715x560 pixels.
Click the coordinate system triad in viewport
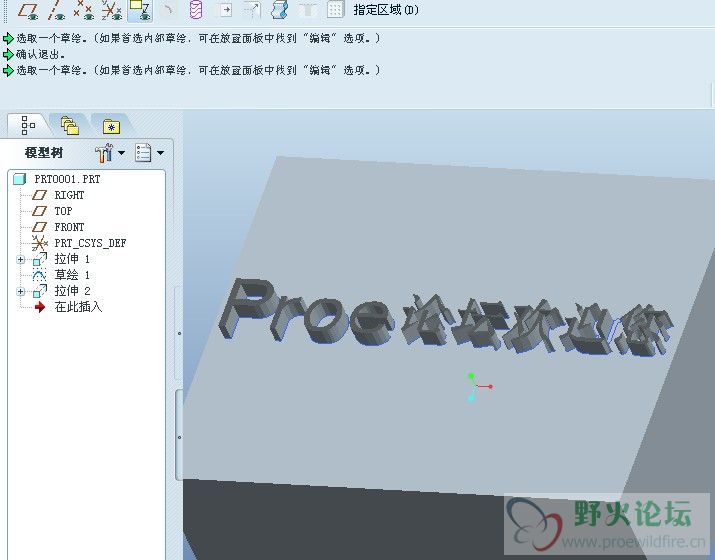point(479,387)
